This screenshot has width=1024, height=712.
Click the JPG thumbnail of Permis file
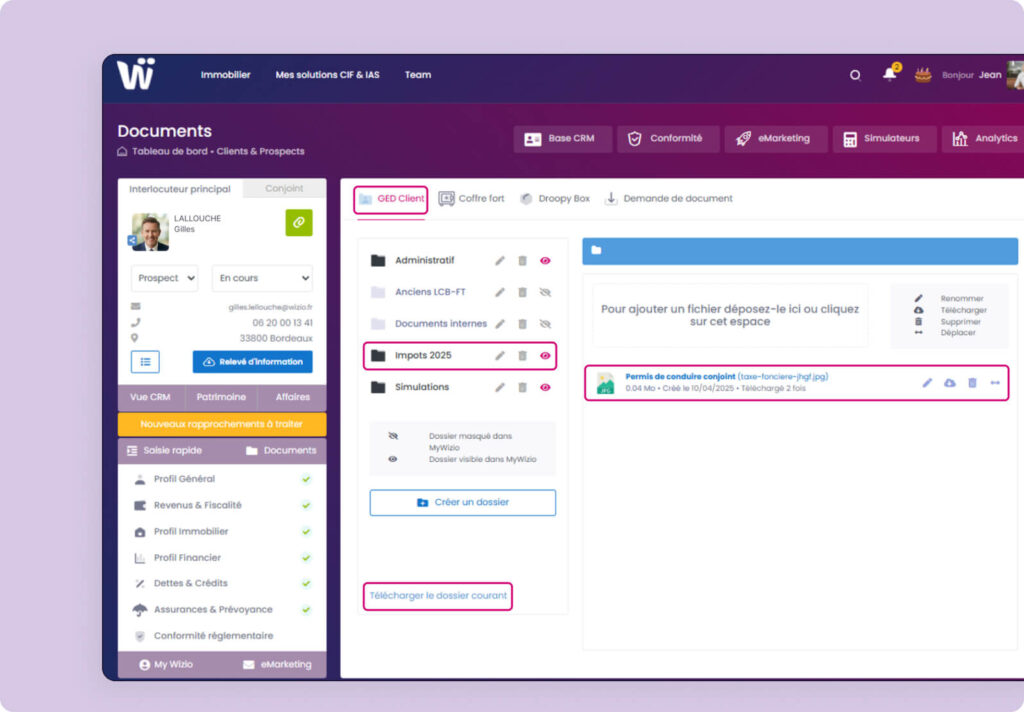(605, 383)
